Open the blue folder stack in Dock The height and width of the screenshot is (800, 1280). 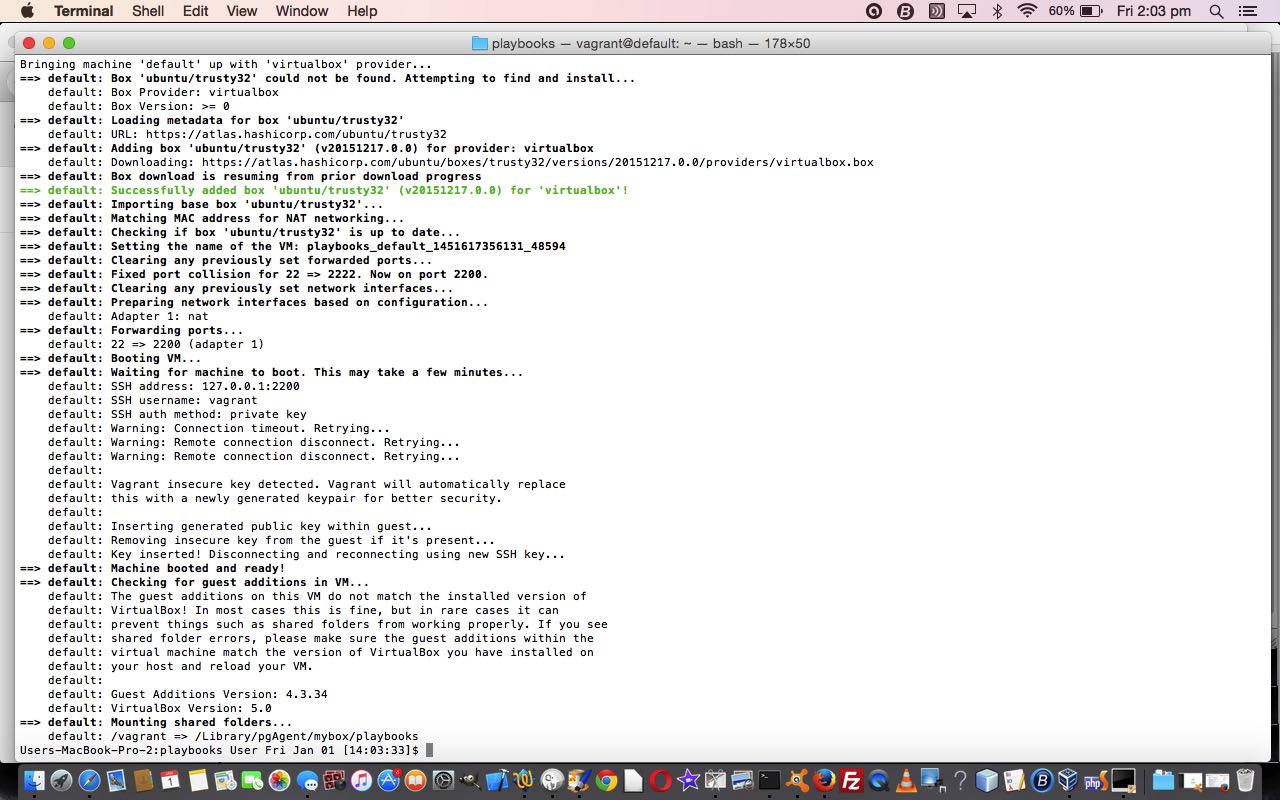(x=1163, y=781)
